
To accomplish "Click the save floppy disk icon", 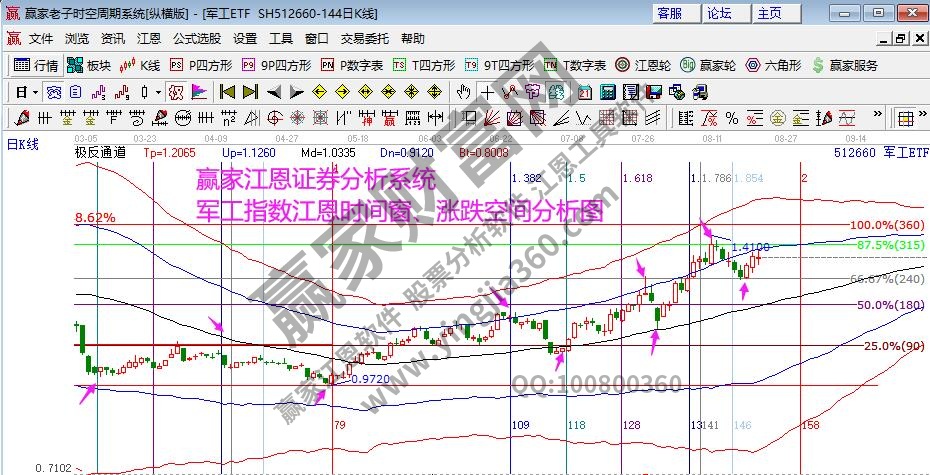I will click(654, 91).
